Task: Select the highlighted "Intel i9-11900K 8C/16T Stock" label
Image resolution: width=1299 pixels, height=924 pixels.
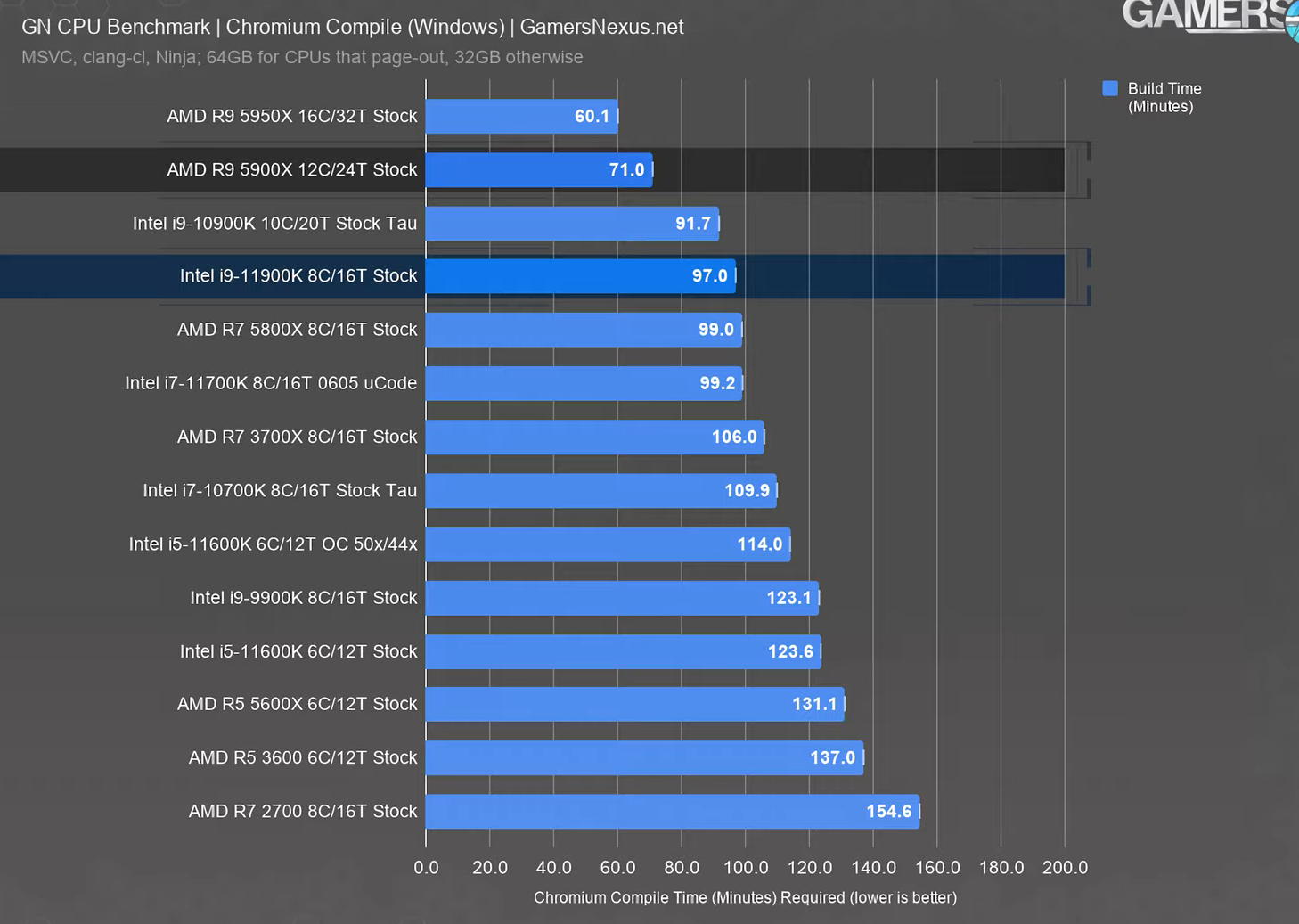Action: pos(298,276)
